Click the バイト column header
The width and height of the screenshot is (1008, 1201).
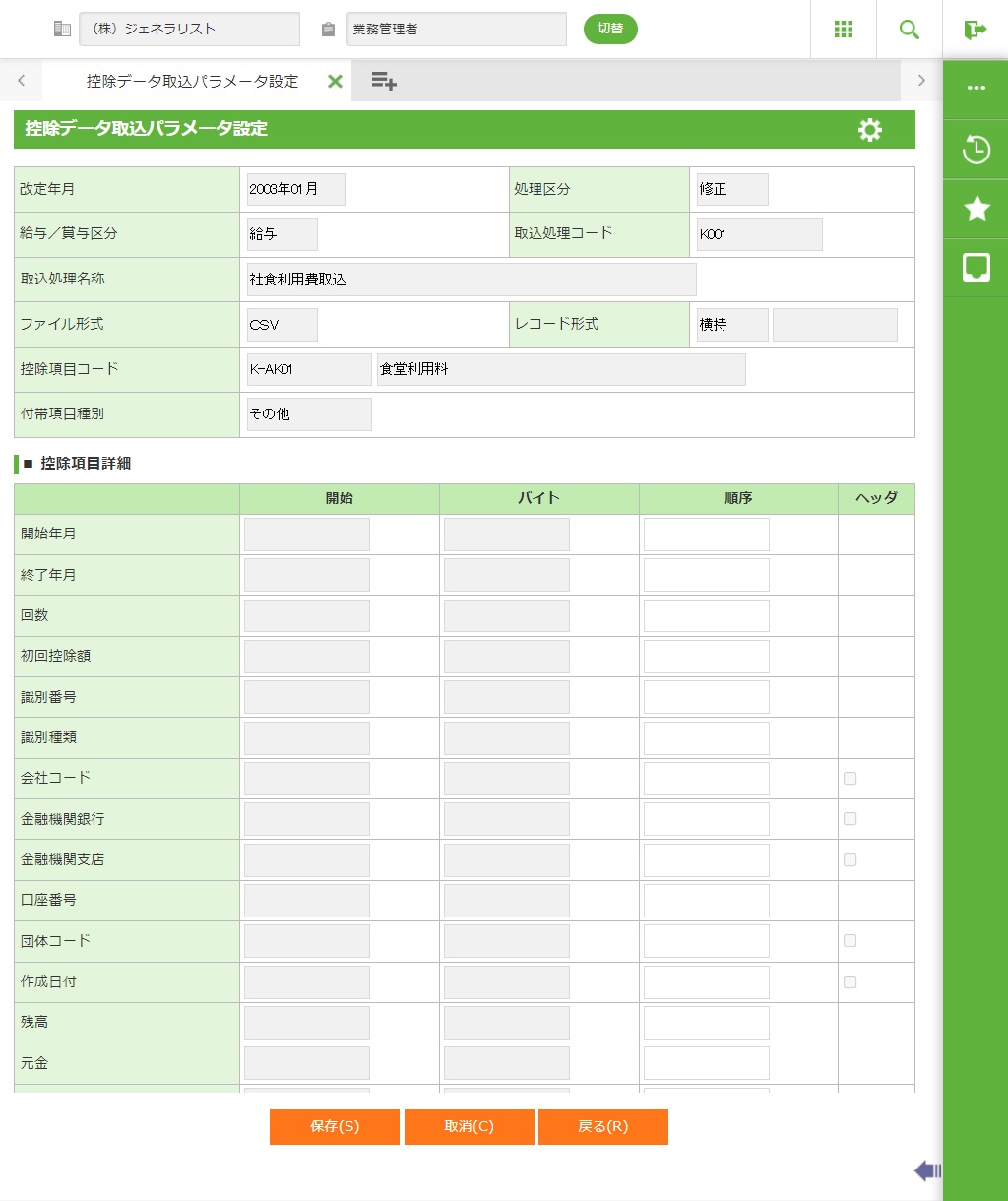(539, 499)
